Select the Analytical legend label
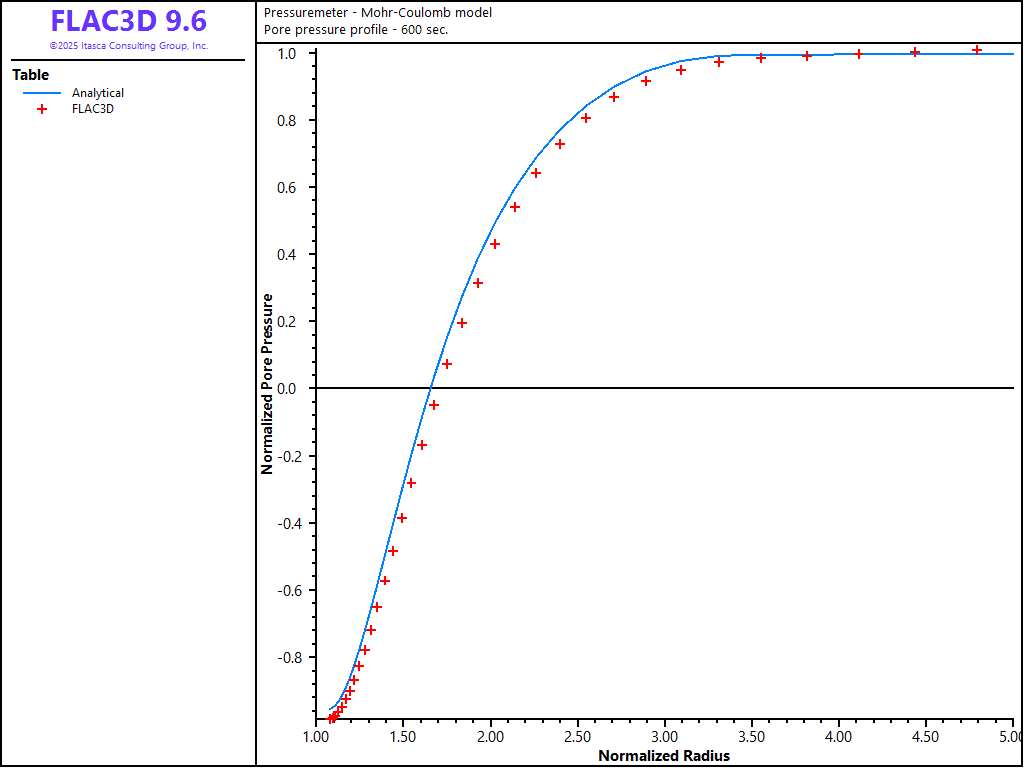The width and height of the screenshot is (1024, 768). point(98,93)
